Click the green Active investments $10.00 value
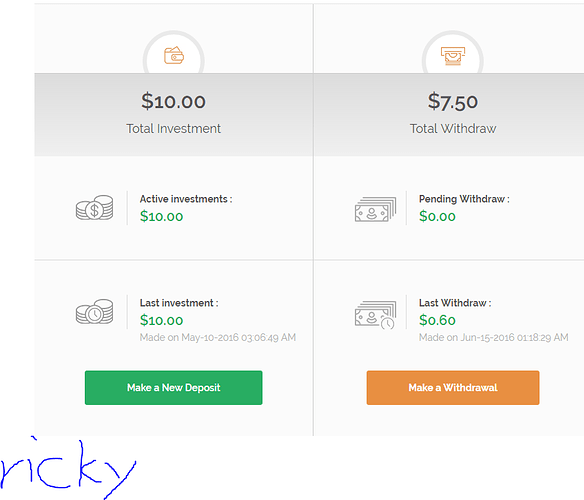 (162, 216)
